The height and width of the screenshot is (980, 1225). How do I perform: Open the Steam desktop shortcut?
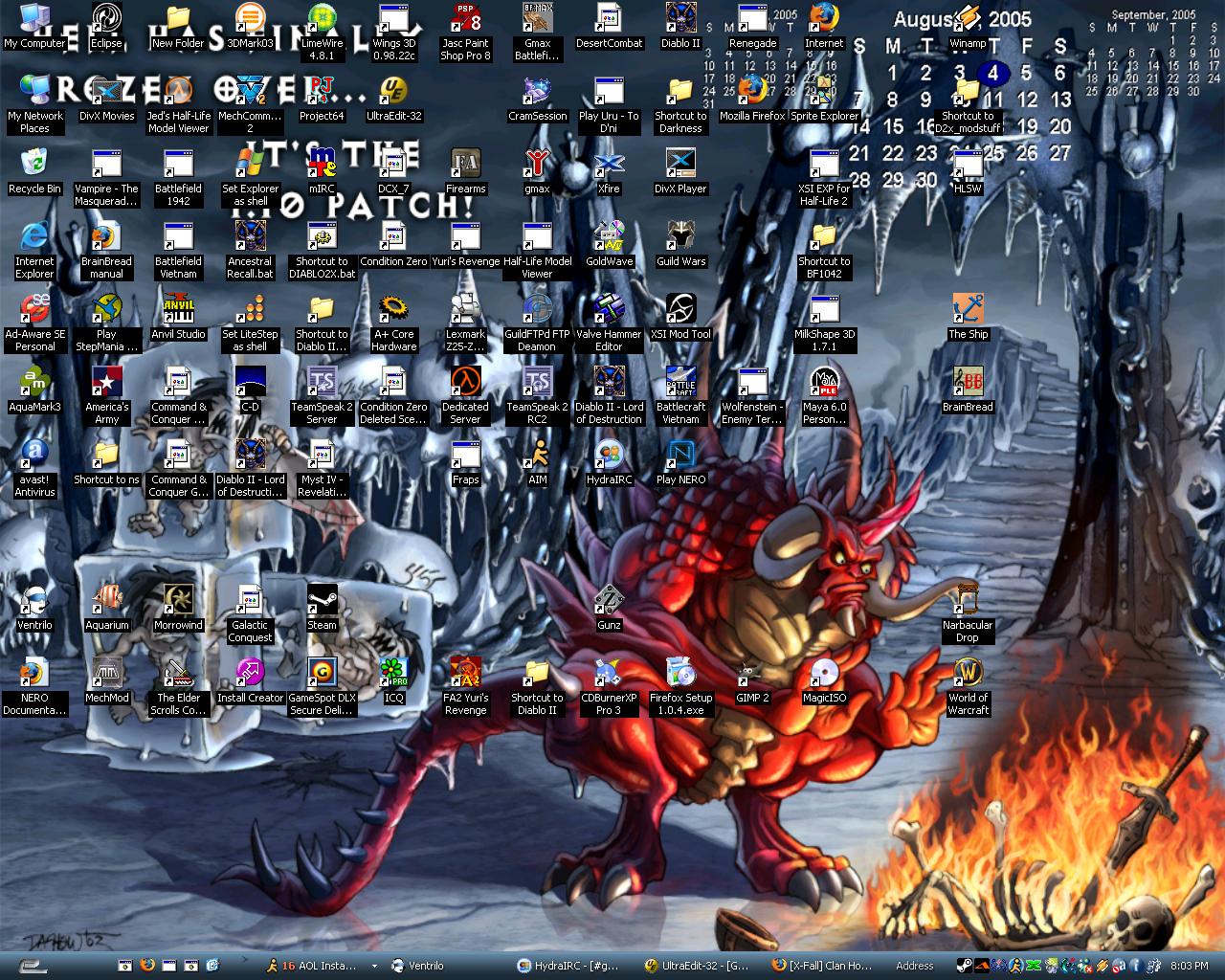pos(322,601)
